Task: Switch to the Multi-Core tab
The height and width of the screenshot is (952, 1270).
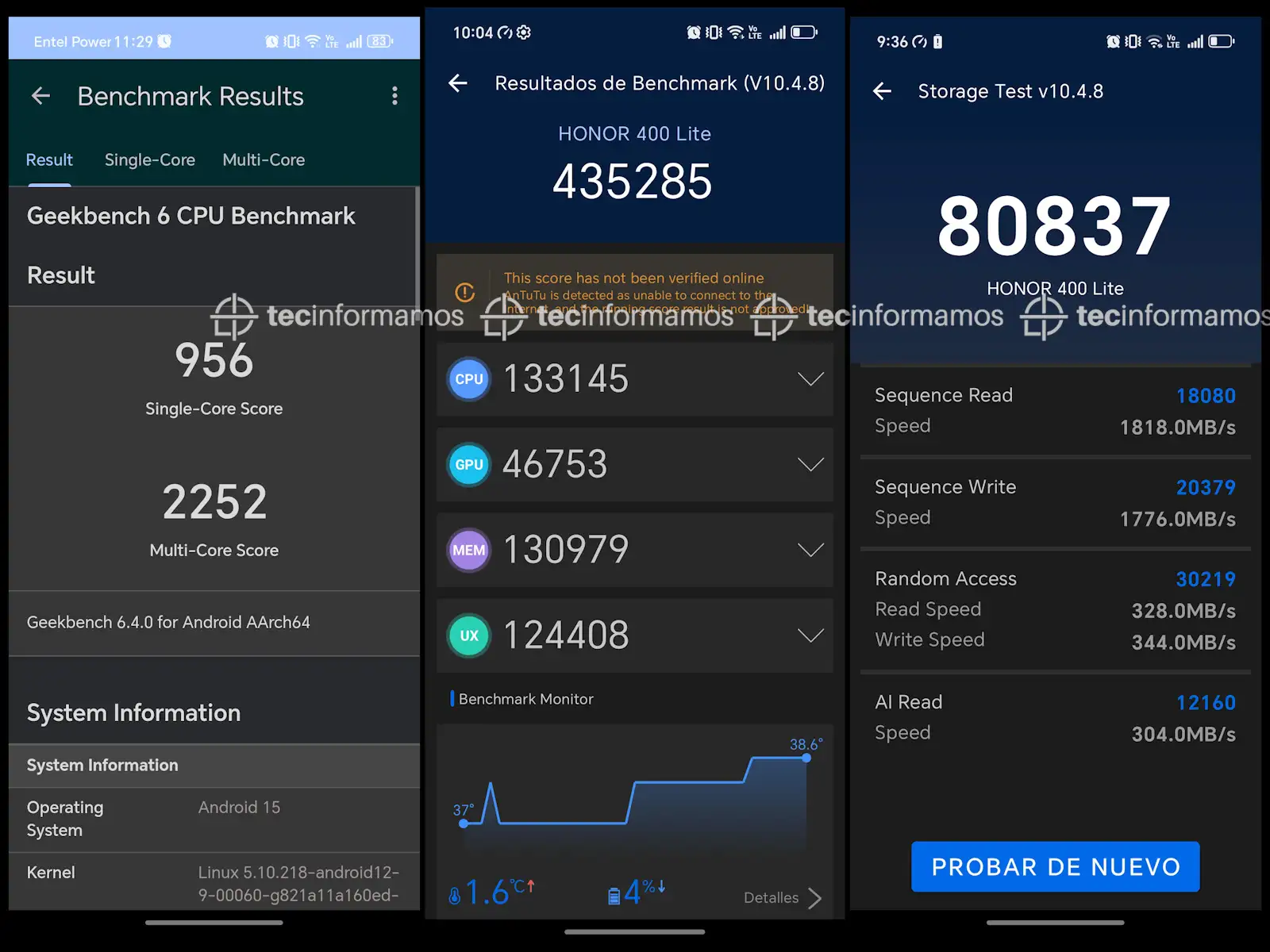Action: (264, 160)
